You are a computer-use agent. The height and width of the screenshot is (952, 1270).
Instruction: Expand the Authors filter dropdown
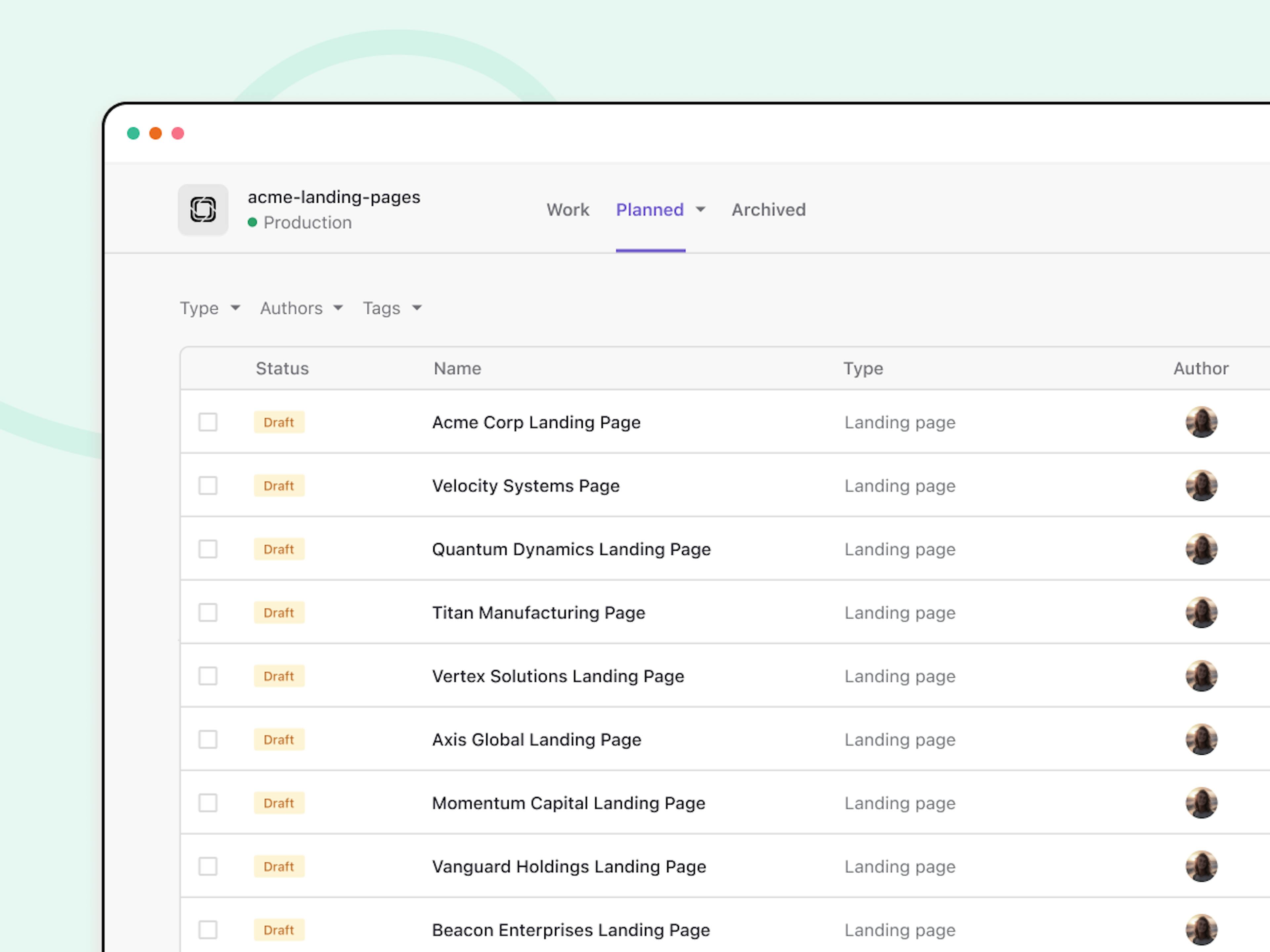coord(301,308)
